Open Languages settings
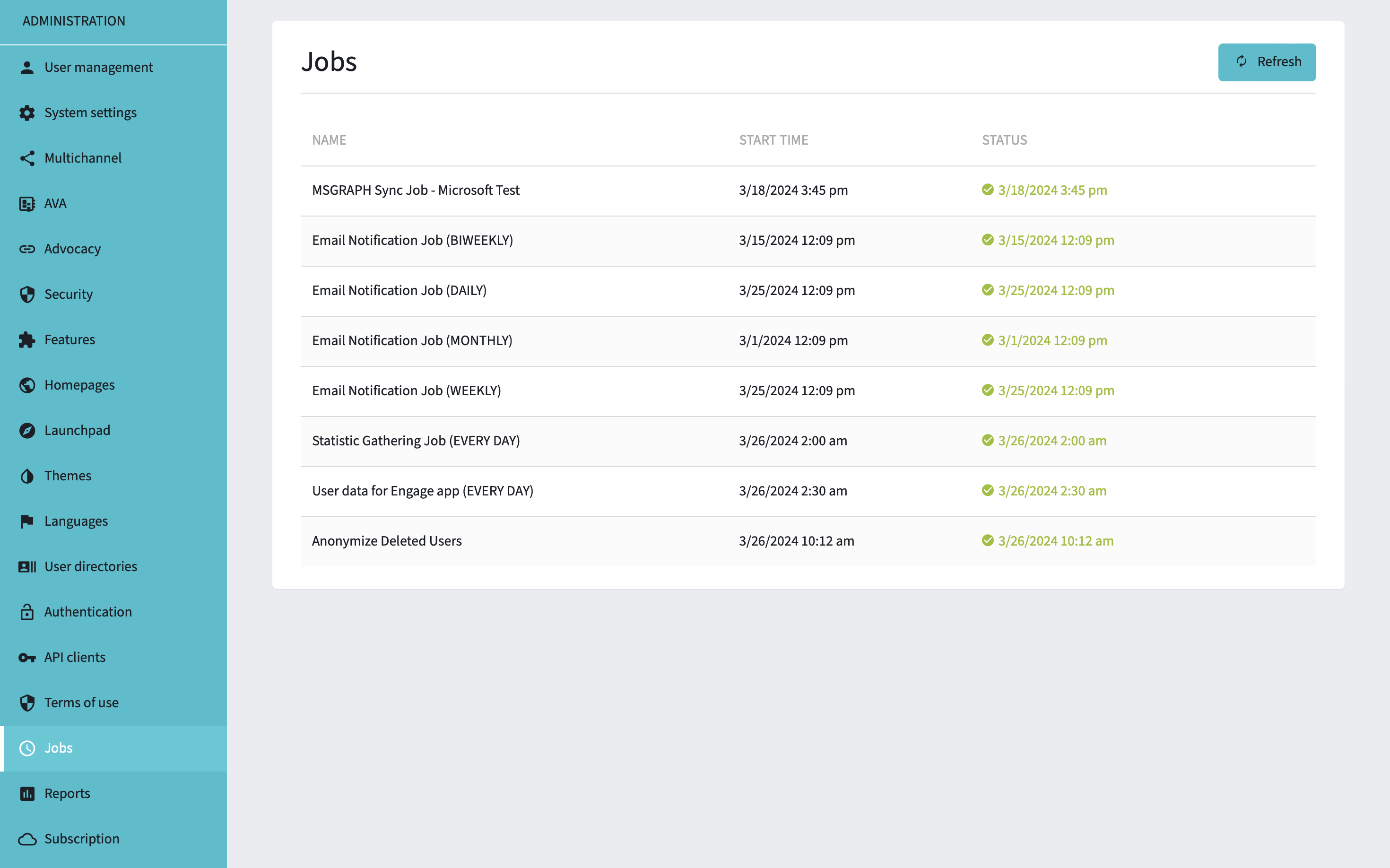 pos(113,521)
